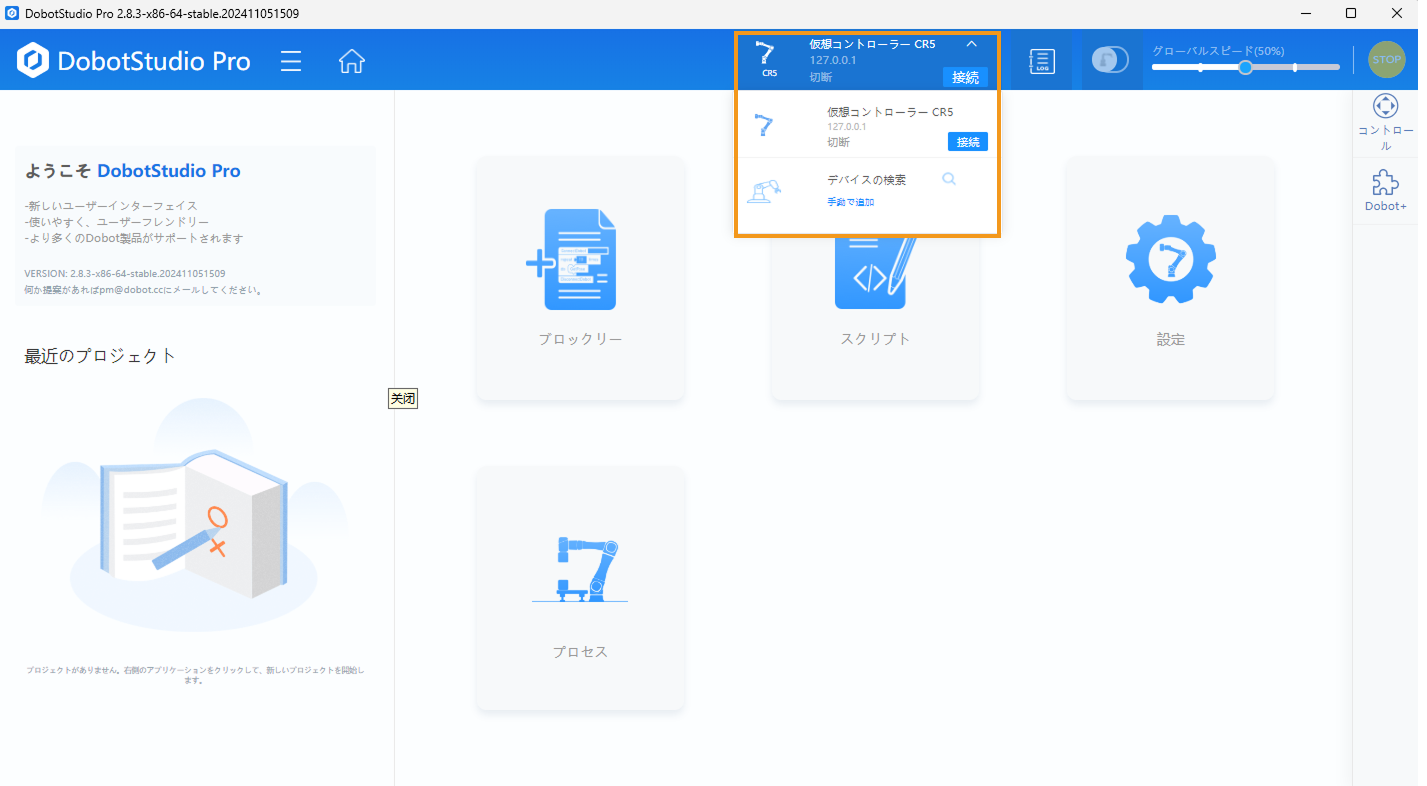The image size is (1427, 786).
Task: Click 接続 in the white device list row
Action: (968, 142)
